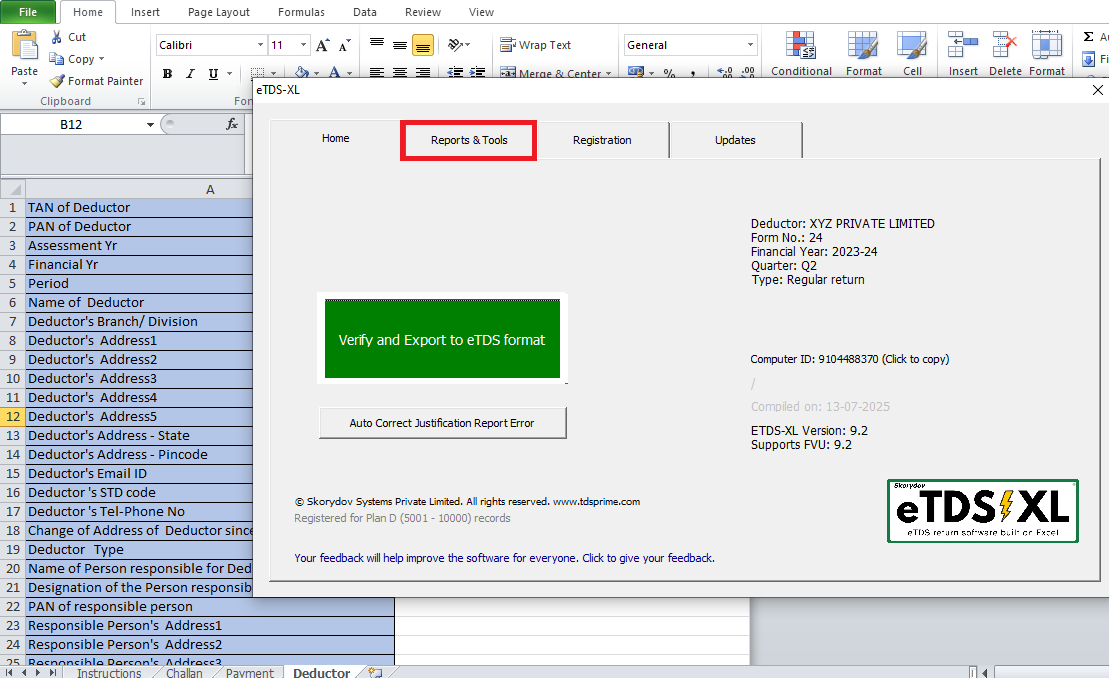Select cell 'PAN of responsible person'
1109x678 pixels.
pos(210,607)
